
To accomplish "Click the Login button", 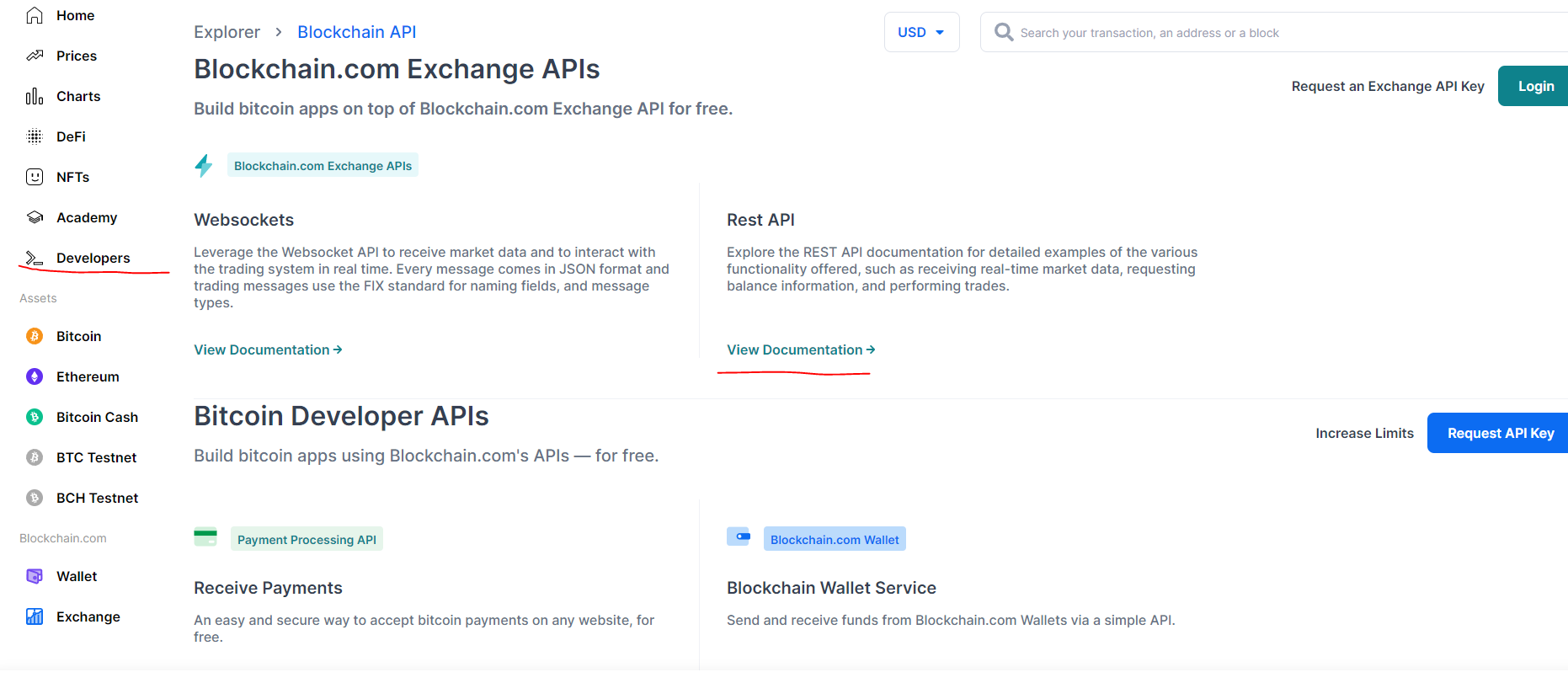I will pos(1534,86).
